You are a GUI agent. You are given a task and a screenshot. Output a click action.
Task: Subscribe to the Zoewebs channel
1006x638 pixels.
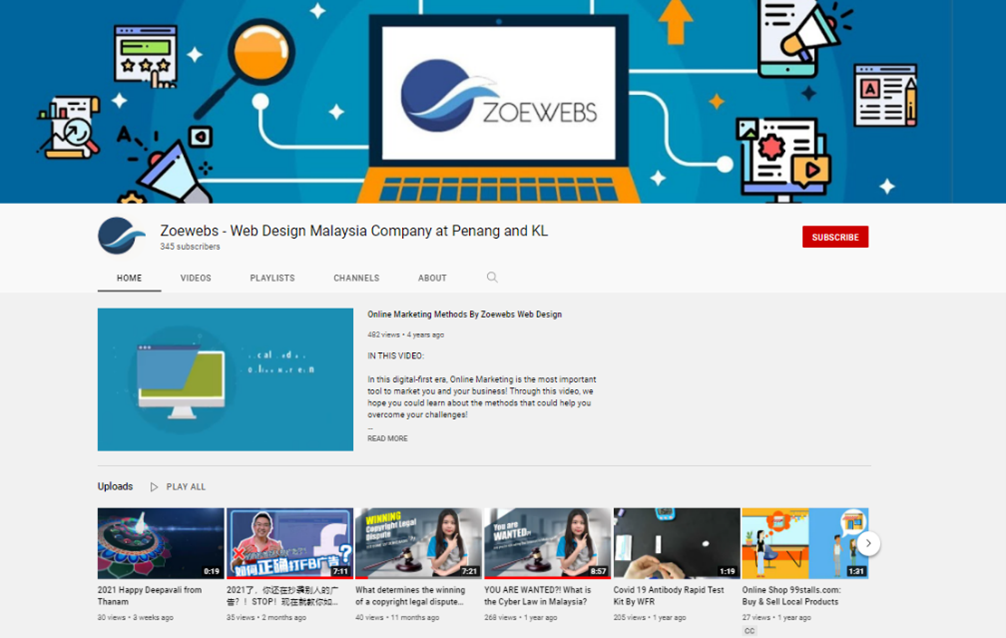(x=835, y=237)
